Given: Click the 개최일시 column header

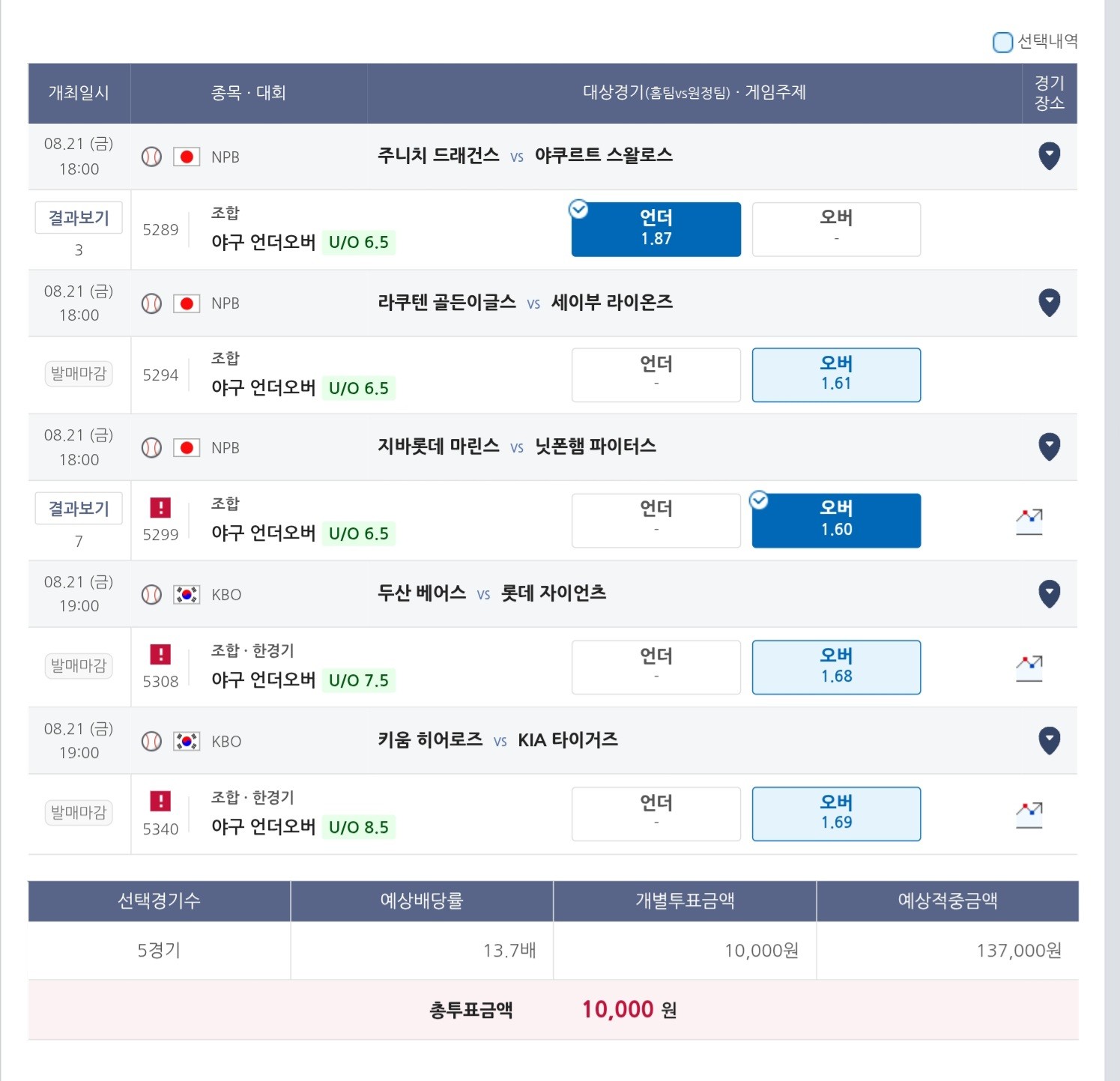Looking at the screenshot, I should [x=79, y=93].
